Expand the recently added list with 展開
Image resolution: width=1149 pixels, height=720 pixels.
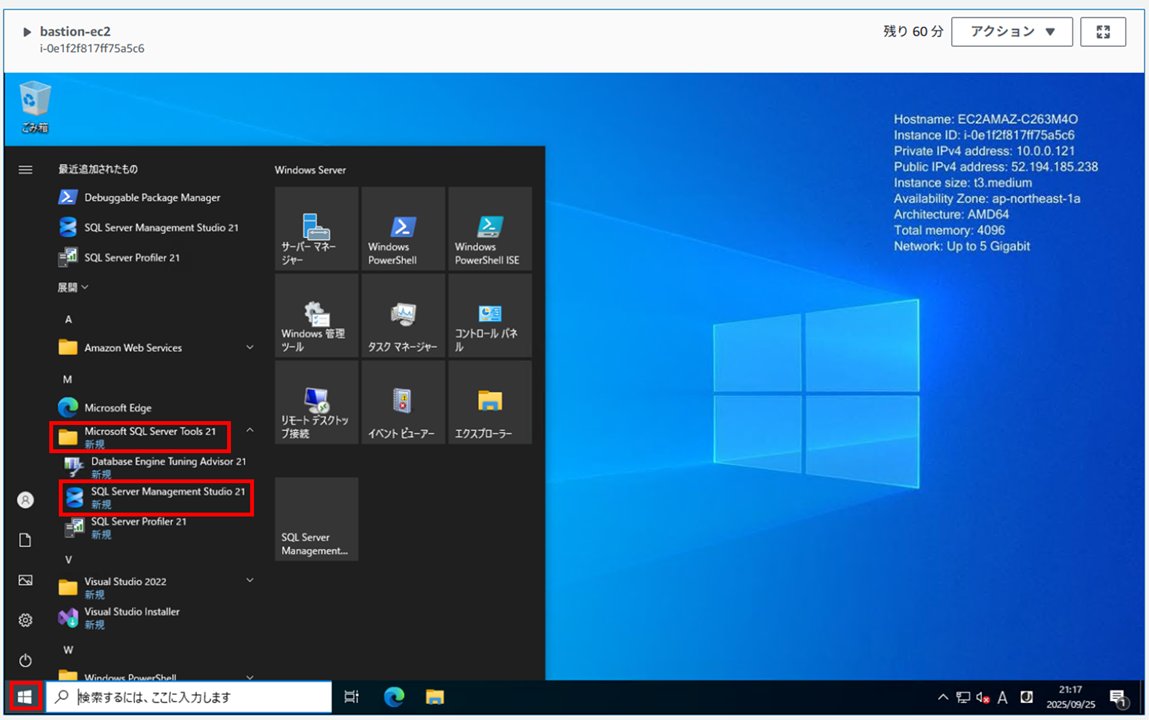pyautogui.click(x=73, y=288)
